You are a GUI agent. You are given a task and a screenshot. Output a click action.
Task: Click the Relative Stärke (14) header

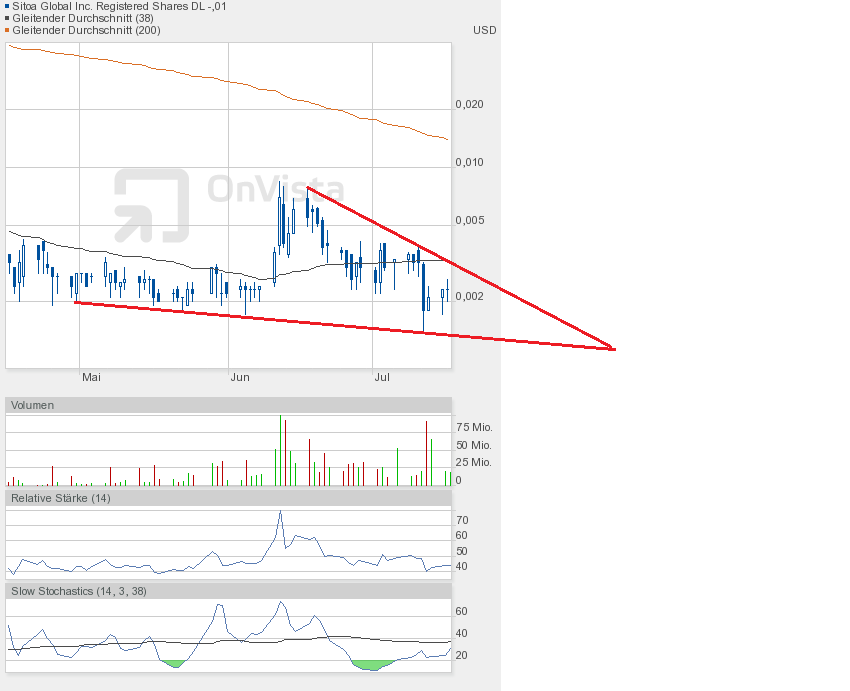[228, 498]
